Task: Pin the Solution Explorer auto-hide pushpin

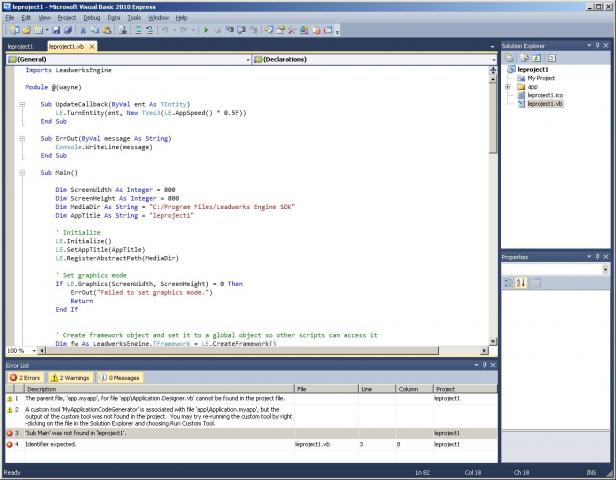Action: click(599, 46)
